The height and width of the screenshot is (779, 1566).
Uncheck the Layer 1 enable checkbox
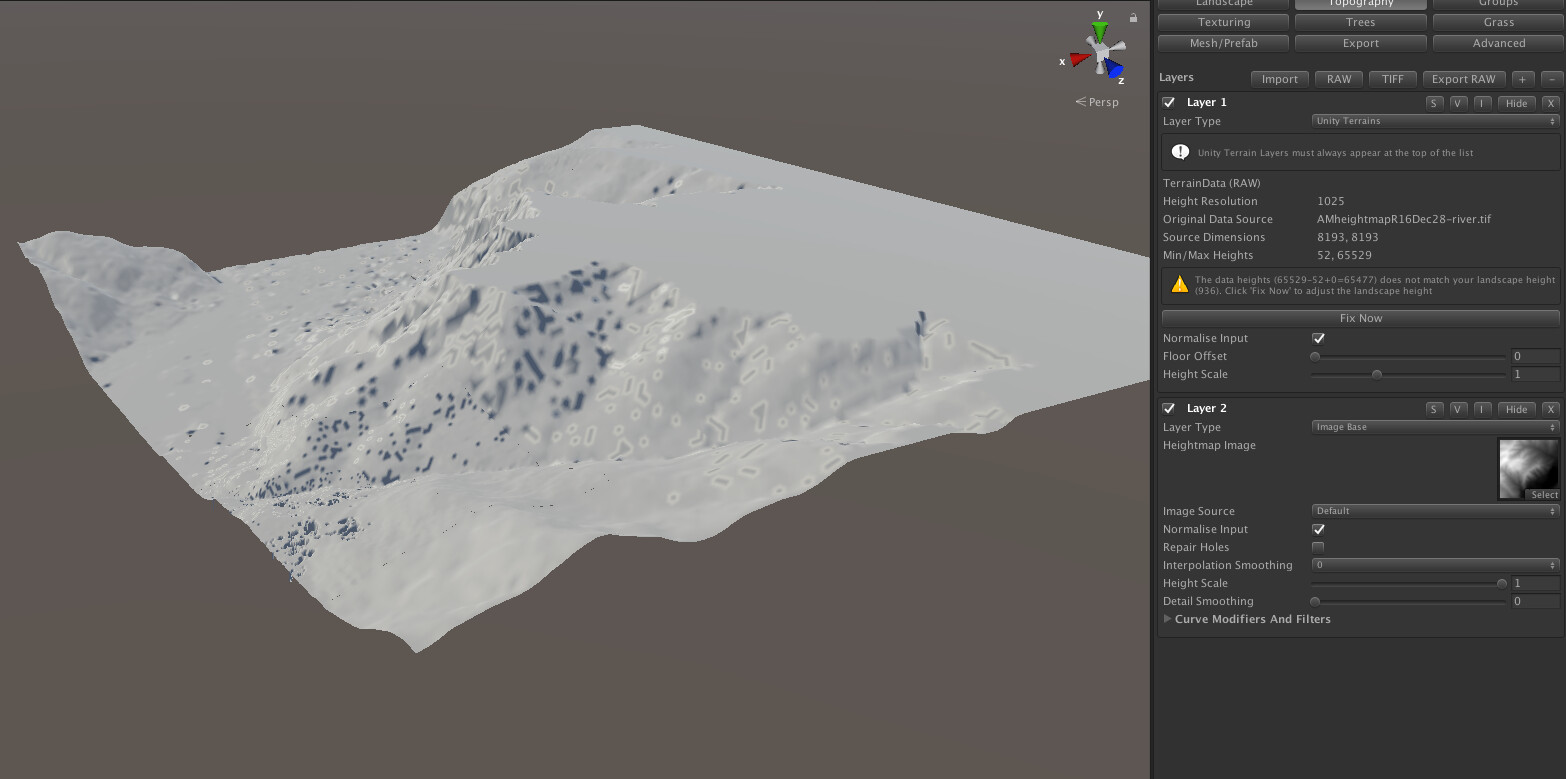pyautogui.click(x=1168, y=101)
